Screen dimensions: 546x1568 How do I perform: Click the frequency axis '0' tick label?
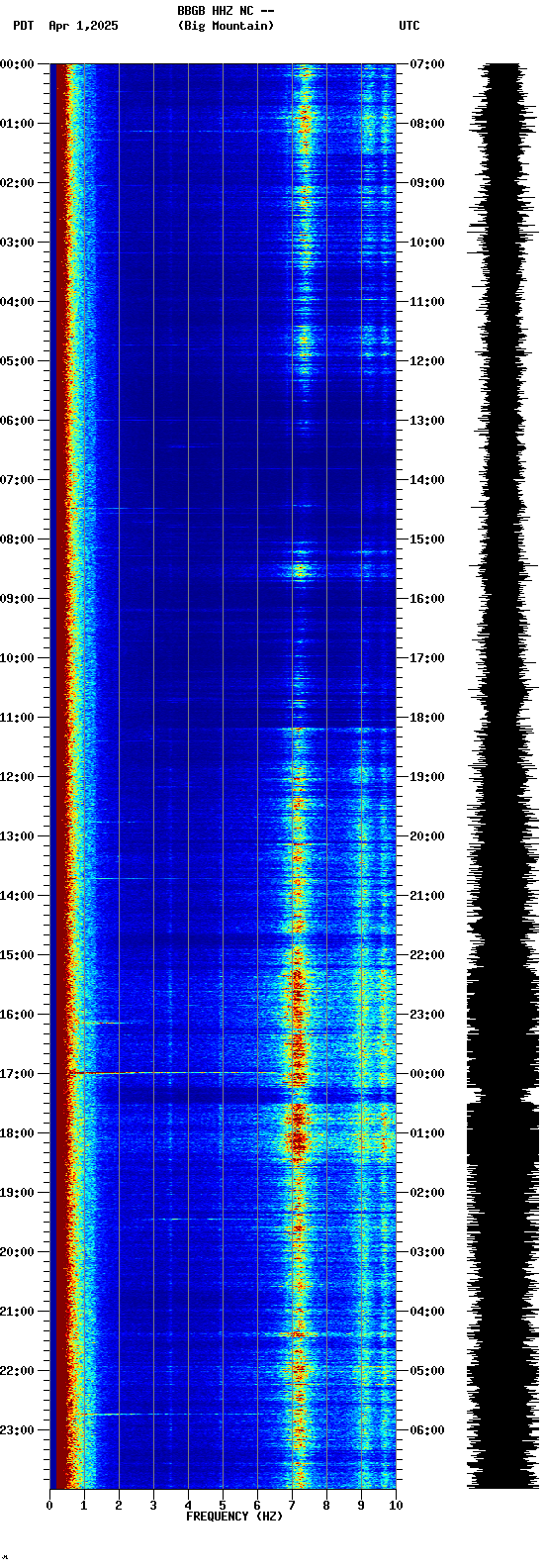click(49, 1506)
